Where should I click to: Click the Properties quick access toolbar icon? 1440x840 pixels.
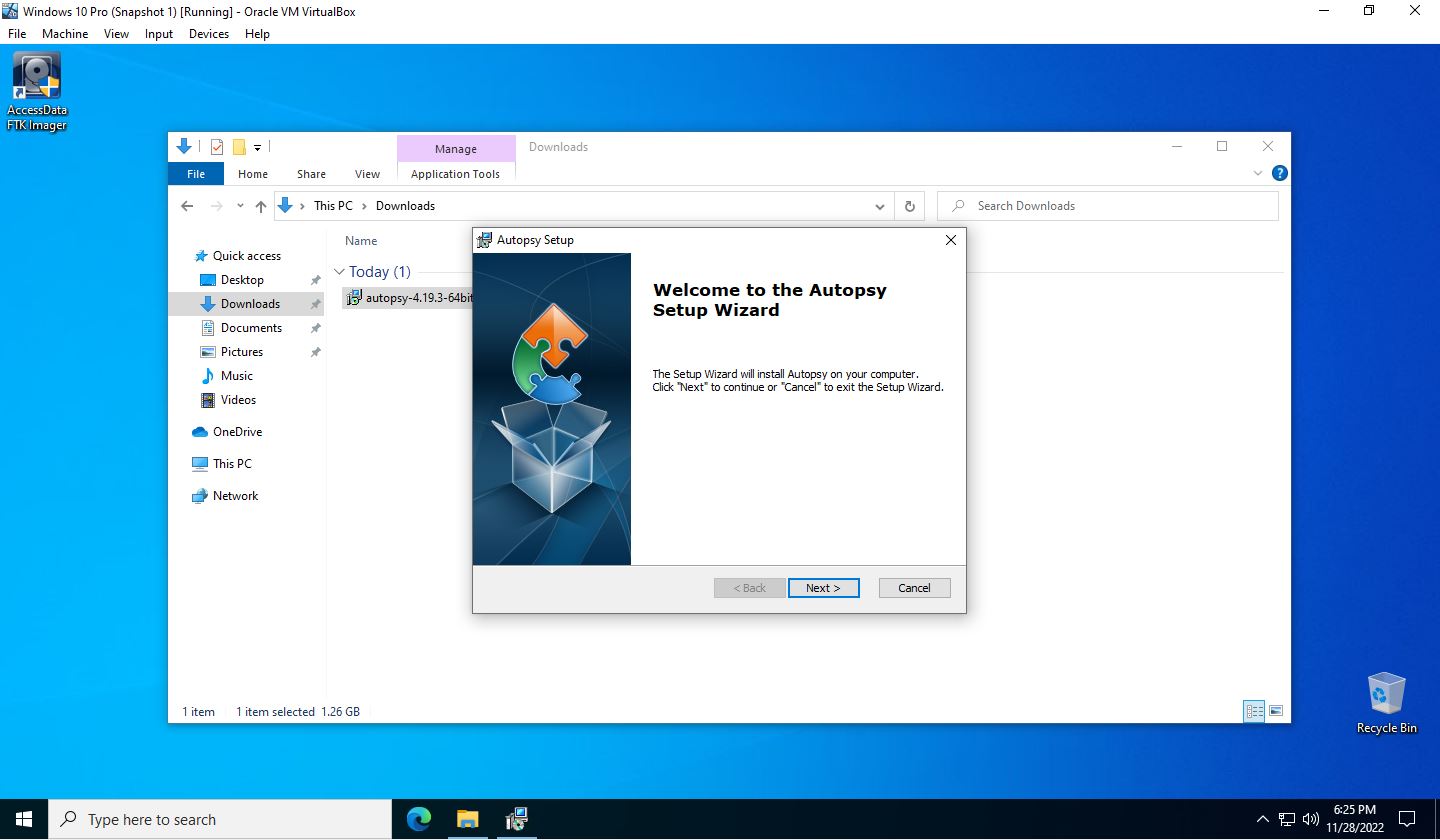(x=217, y=147)
